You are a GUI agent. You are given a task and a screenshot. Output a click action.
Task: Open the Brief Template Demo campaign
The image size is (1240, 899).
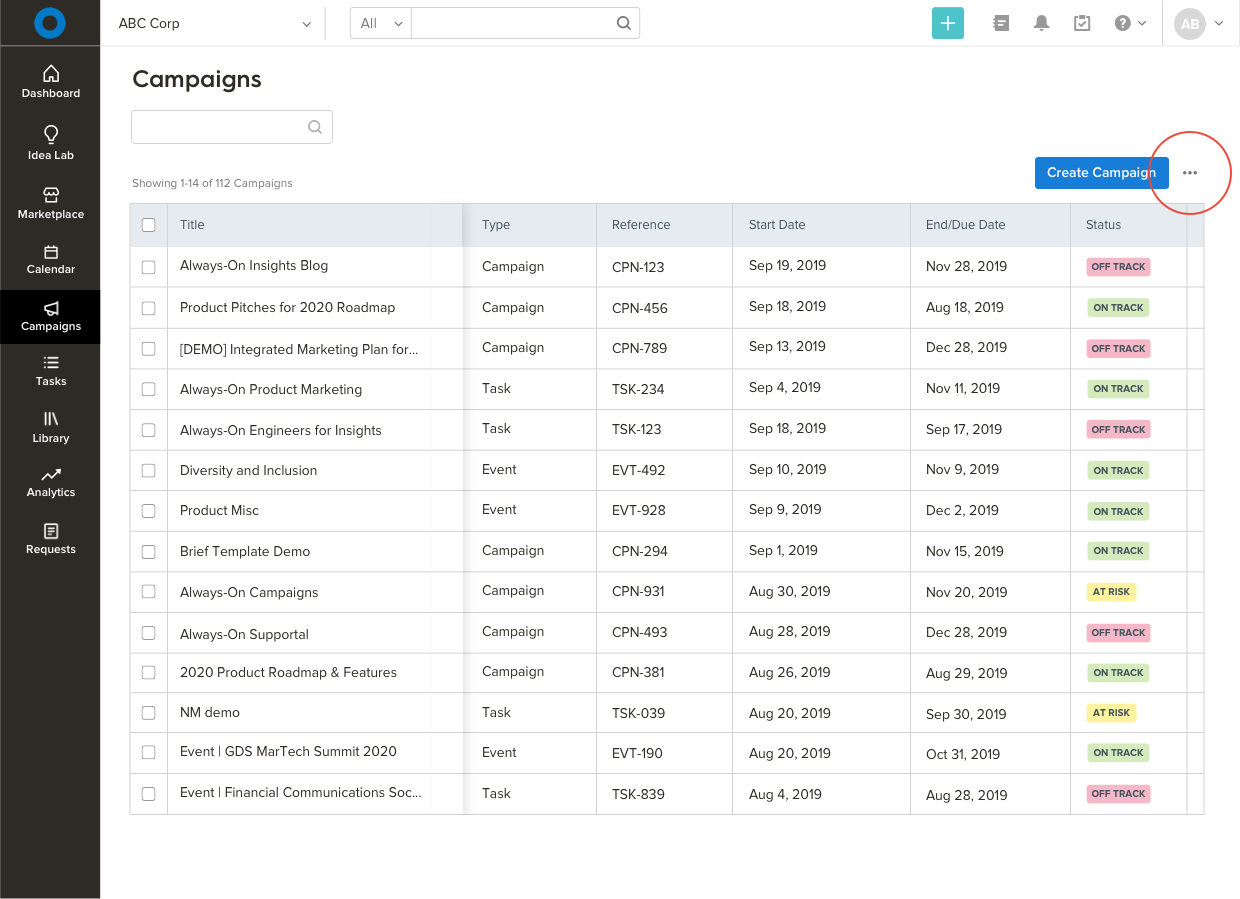tap(245, 551)
